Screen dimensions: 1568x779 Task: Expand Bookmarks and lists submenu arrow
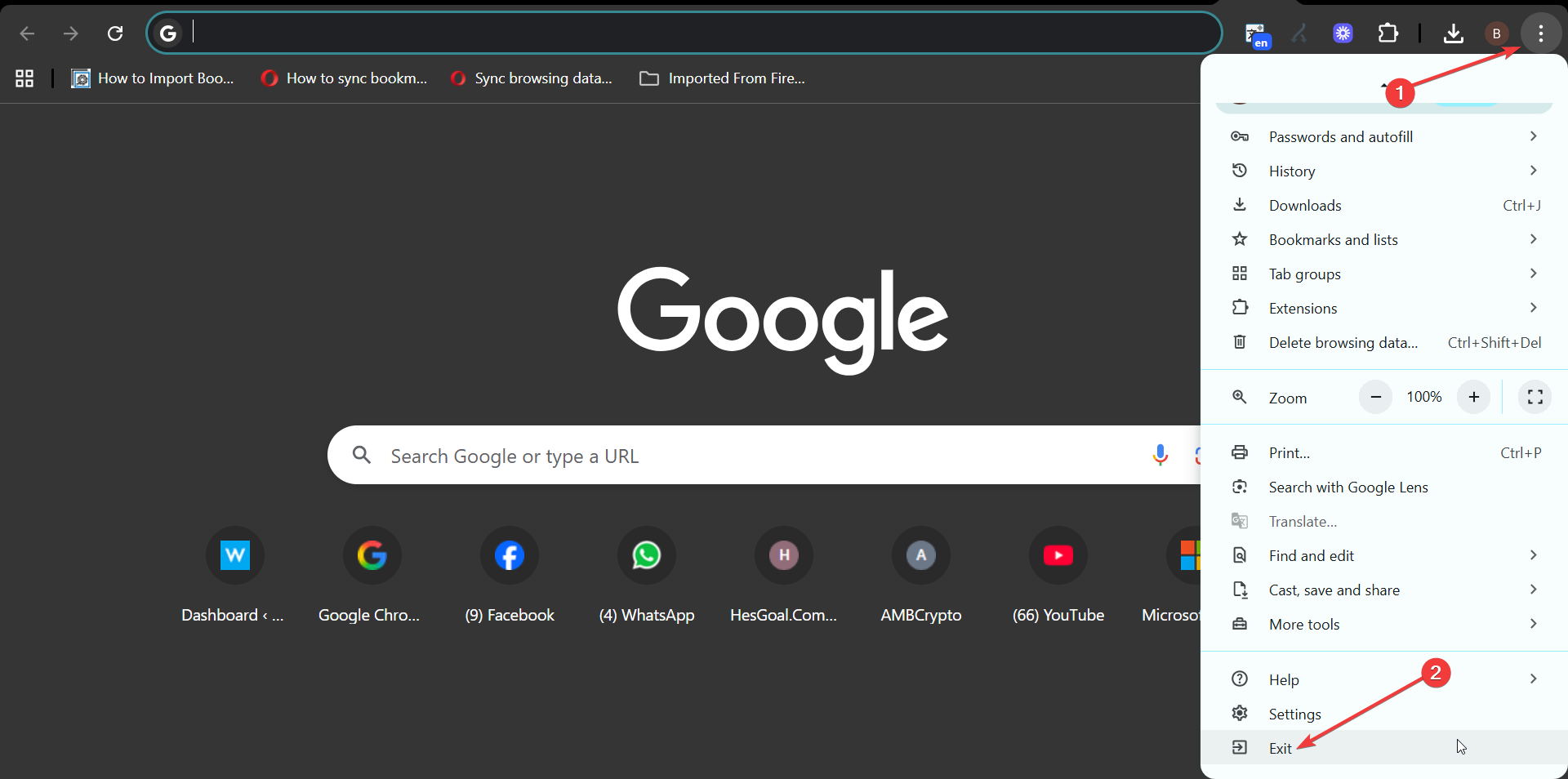pyautogui.click(x=1533, y=239)
